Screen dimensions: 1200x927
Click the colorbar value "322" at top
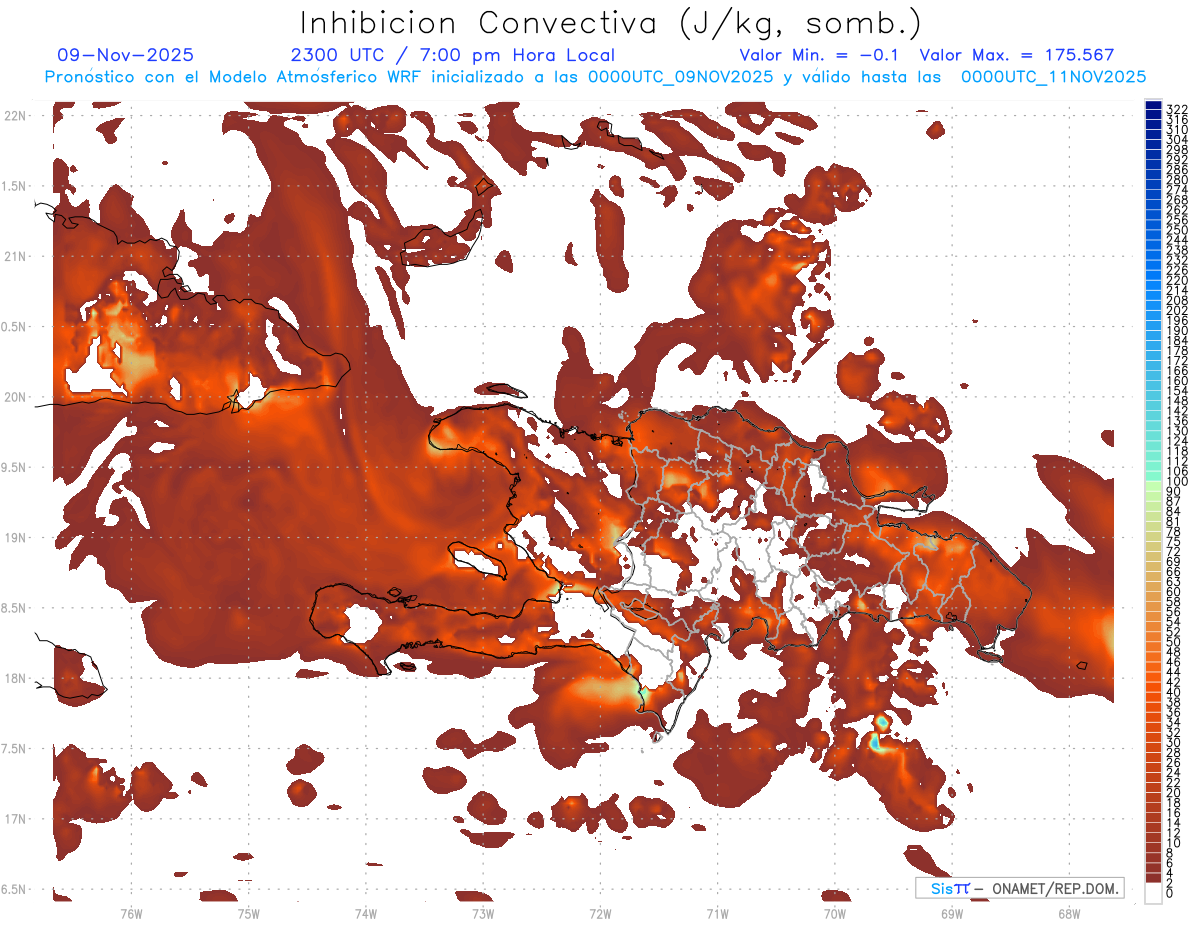pyautogui.click(x=1176, y=109)
